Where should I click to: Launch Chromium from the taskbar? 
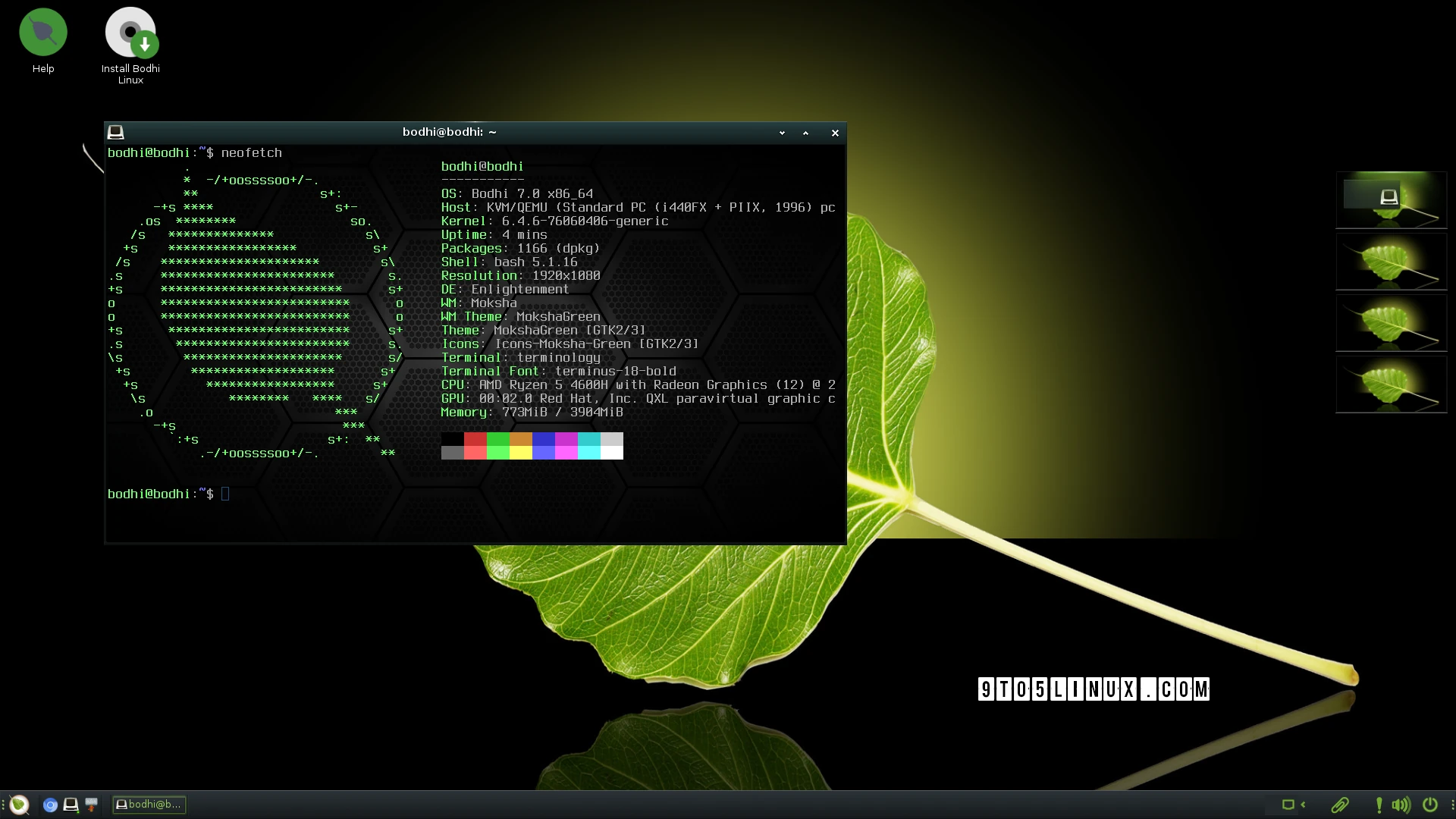click(x=50, y=805)
